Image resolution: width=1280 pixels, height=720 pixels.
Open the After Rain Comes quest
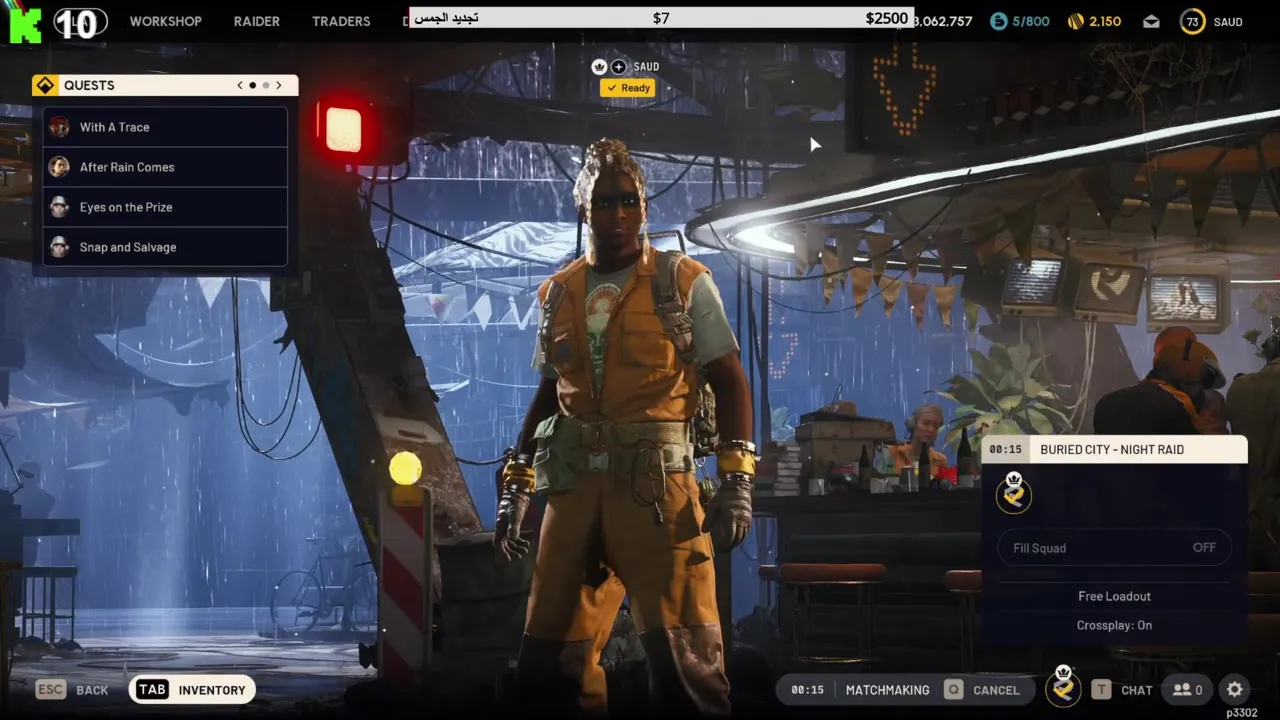[x=165, y=167]
